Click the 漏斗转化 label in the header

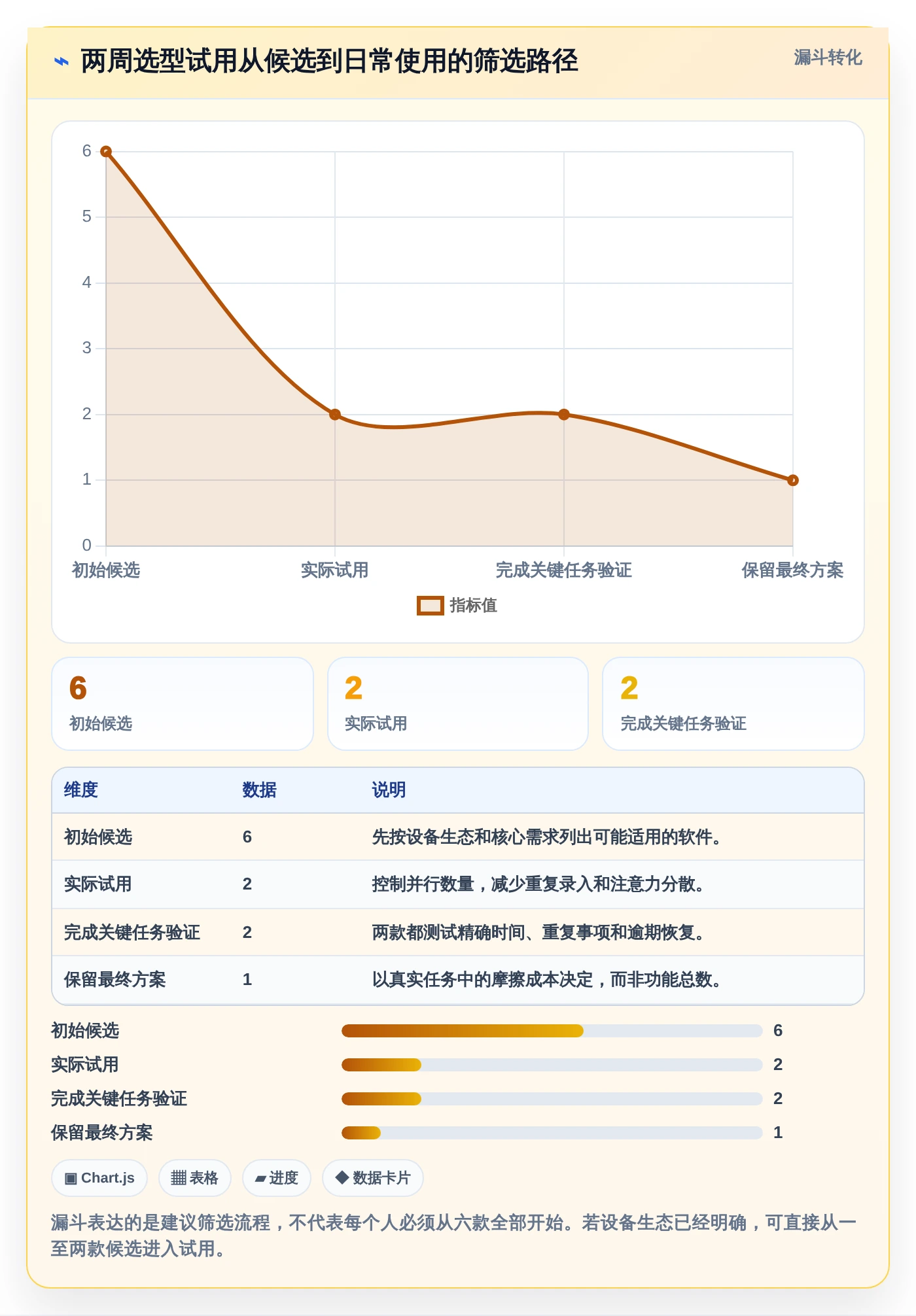pyautogui.click(x=828, y=58)
